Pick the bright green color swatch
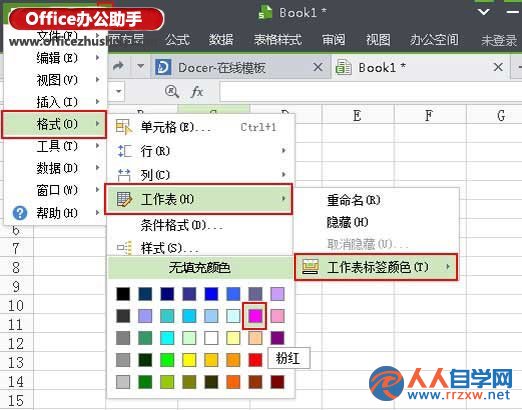This screenshot has width=522, height=410. tap(167, 360)
